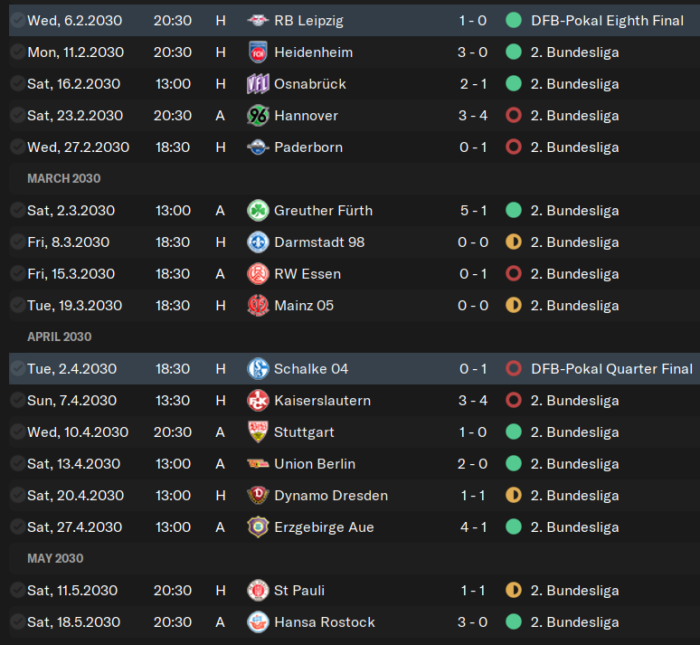This screenshot has width=700, height=645.
Task: Open the 3 - 4 result against Hannover
Action: tap(473, 116)
